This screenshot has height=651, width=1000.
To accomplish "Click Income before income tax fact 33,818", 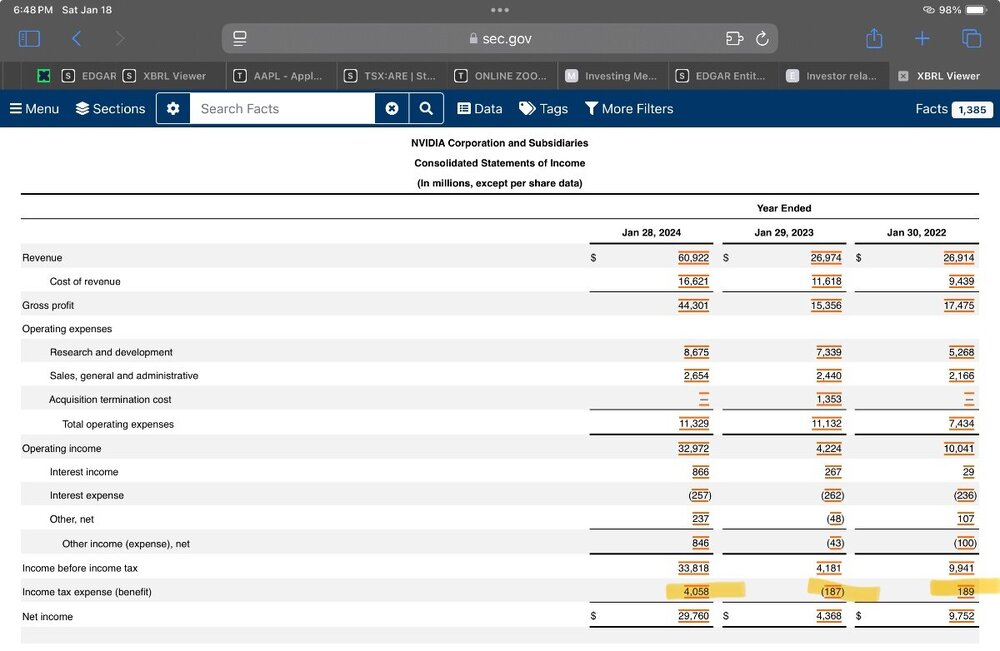I will (x=693, y=568).
